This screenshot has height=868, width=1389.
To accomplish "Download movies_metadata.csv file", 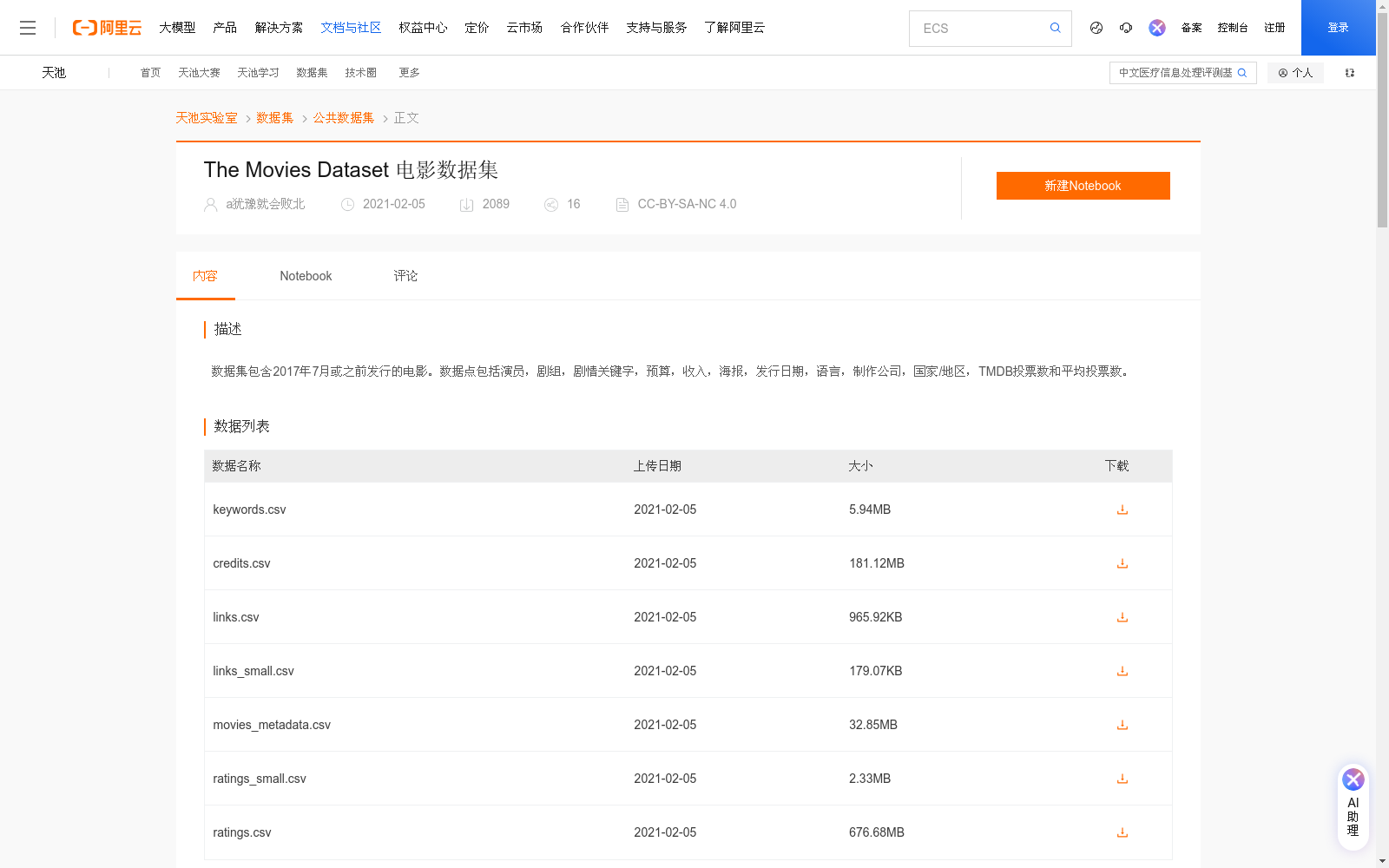I will coord(1122,725).
